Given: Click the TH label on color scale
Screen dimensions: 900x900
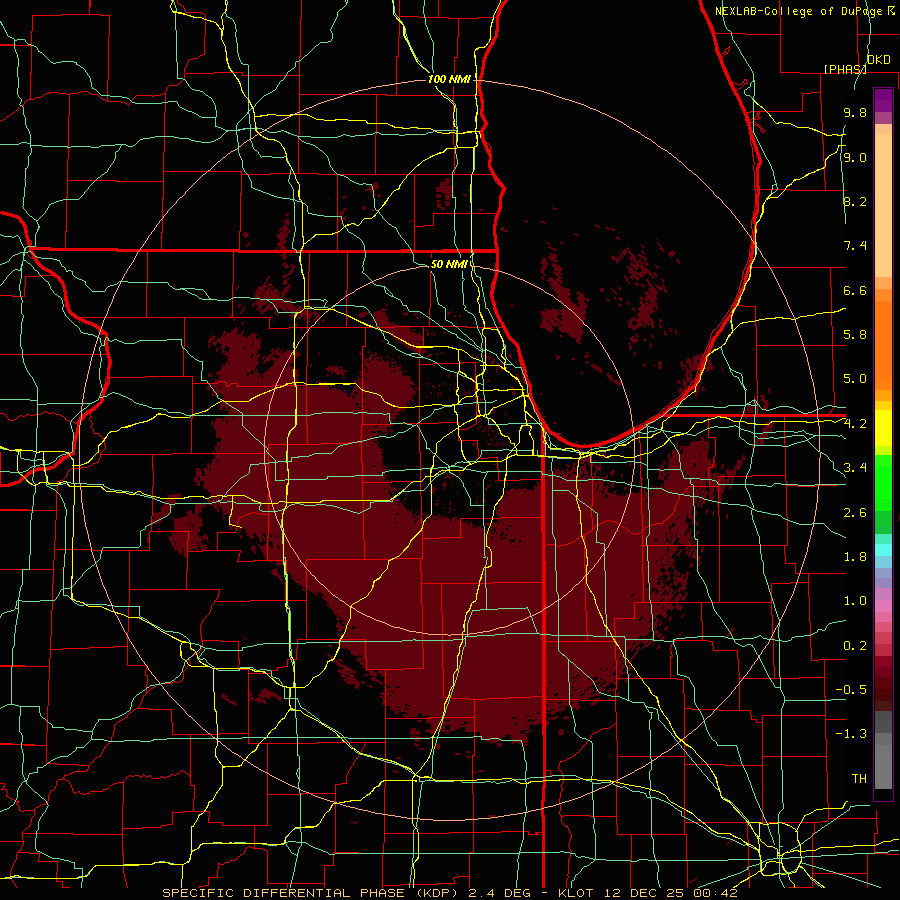Looking at the screenshot, I should pyautogui.click(x=859, y=779).
